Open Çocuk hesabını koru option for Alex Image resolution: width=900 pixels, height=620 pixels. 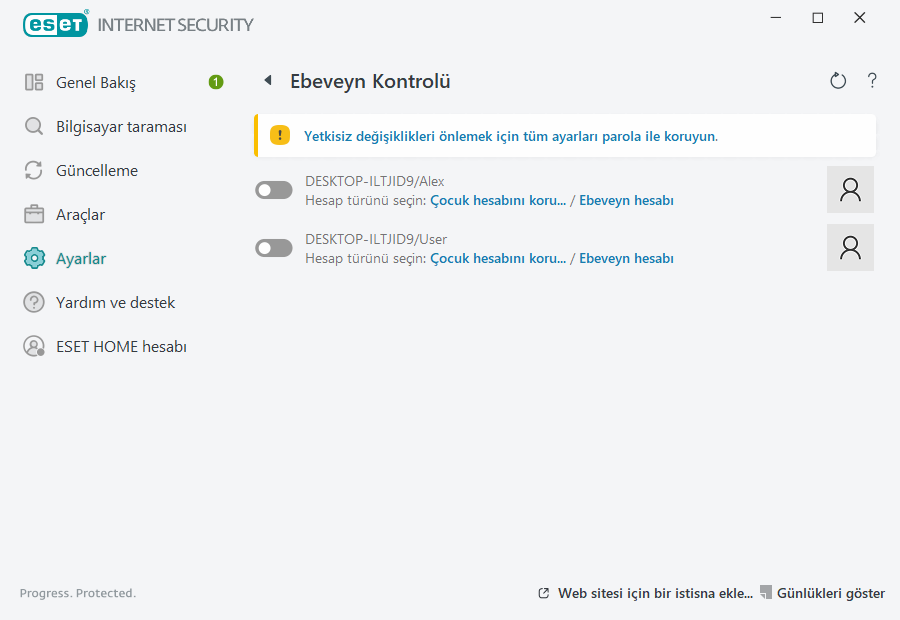(498, 200)
